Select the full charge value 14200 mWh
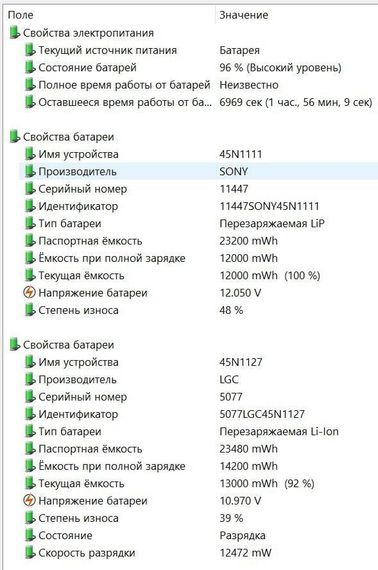This screenshot has width=378, height=570. point(248,466)
